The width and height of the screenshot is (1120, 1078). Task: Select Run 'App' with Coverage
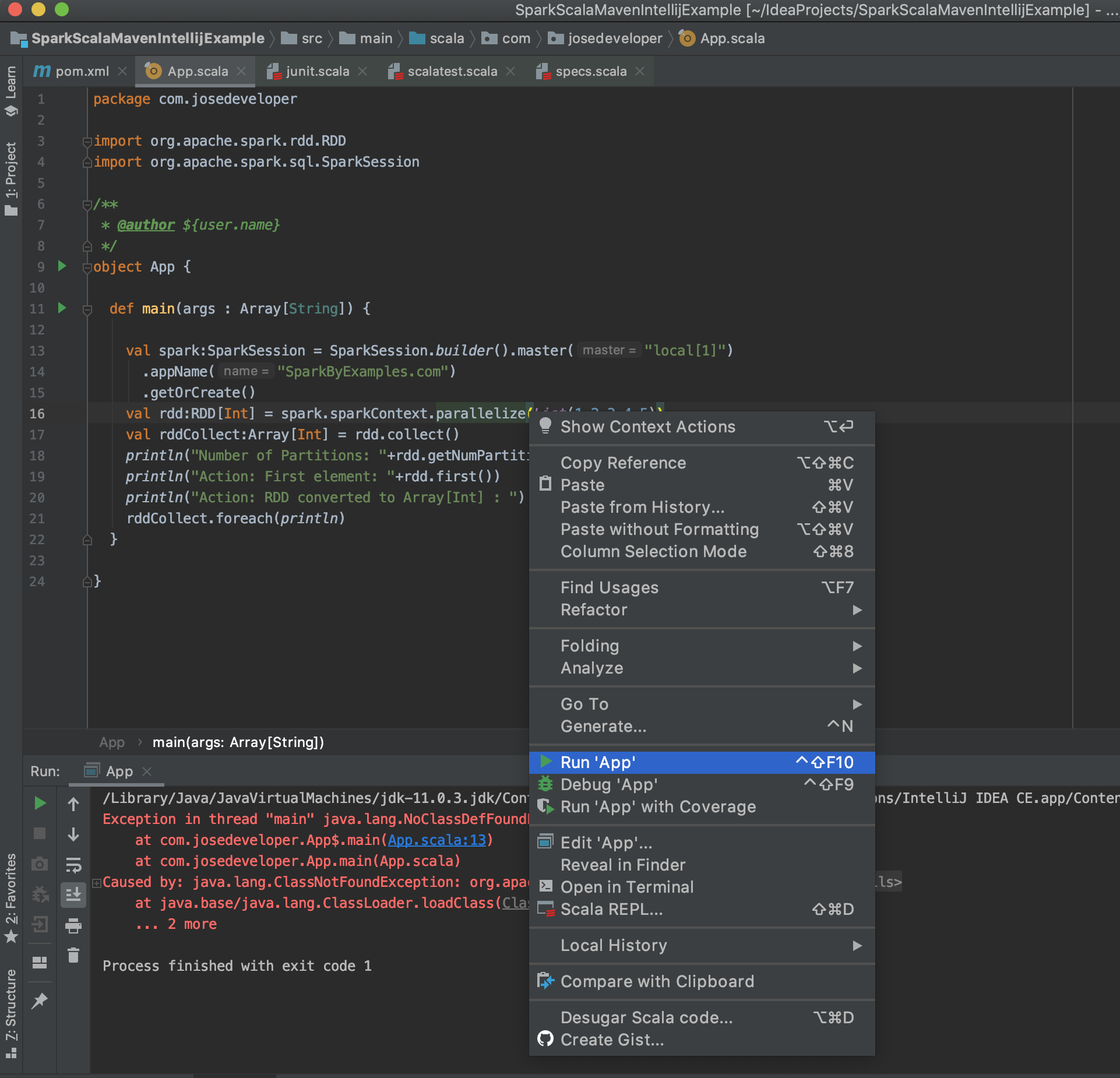pos(702,806)
